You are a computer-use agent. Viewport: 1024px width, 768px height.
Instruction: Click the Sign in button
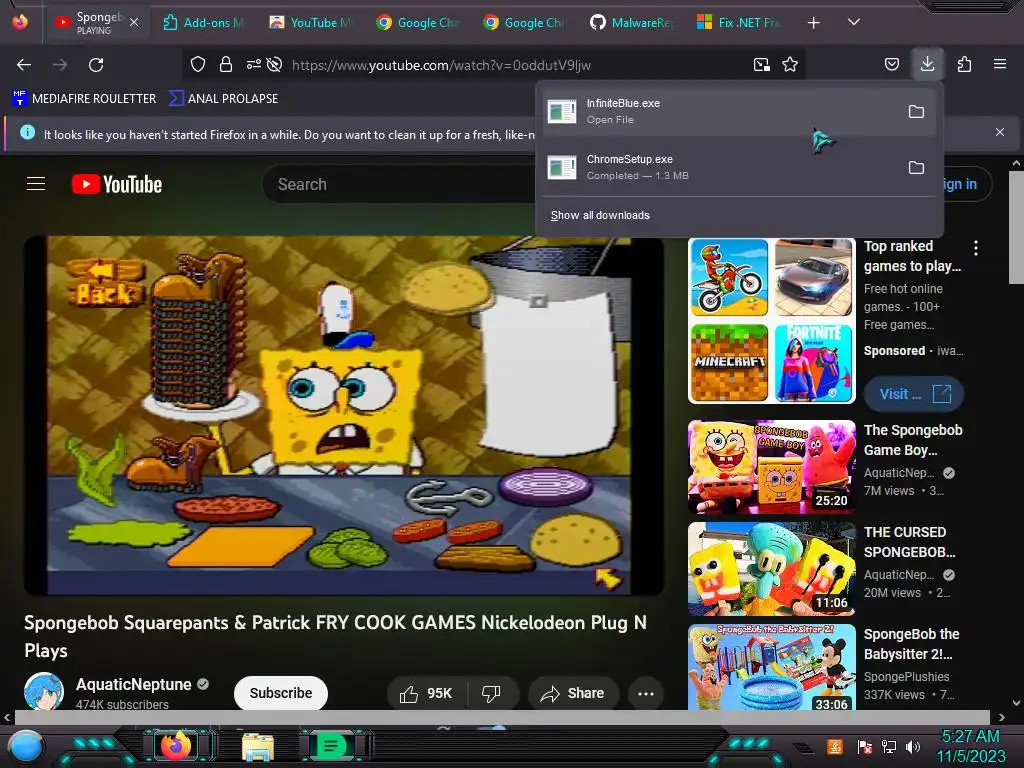(967, 184)
